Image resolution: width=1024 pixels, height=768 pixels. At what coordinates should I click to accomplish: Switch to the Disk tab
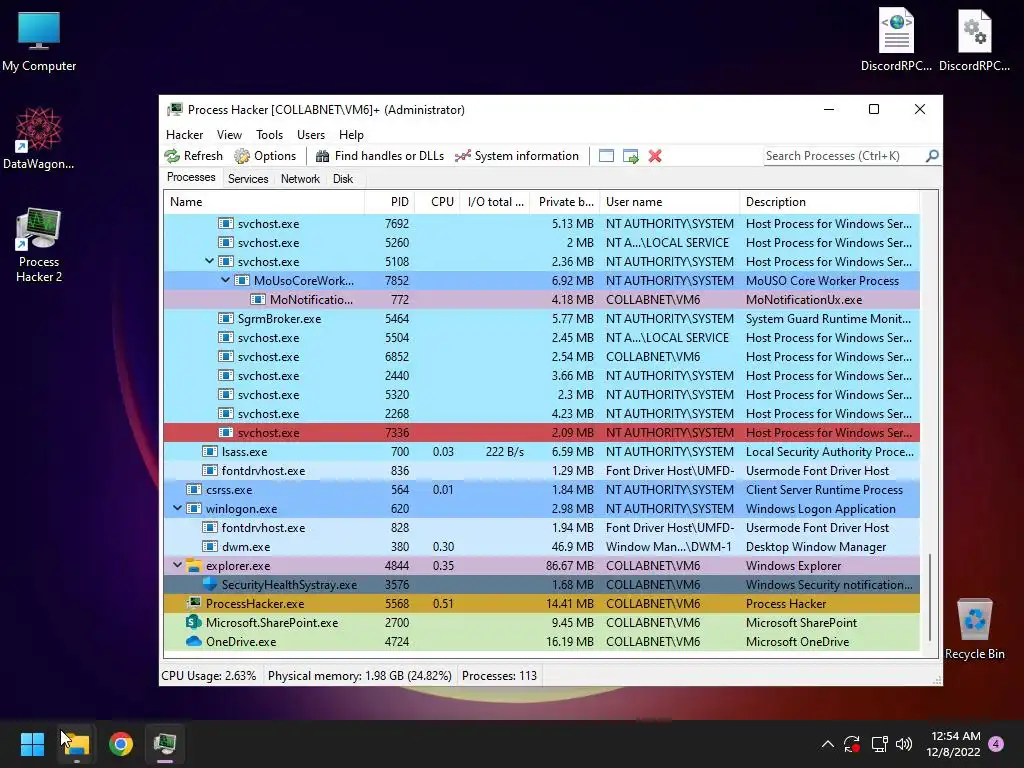click(x=343, y=179)
